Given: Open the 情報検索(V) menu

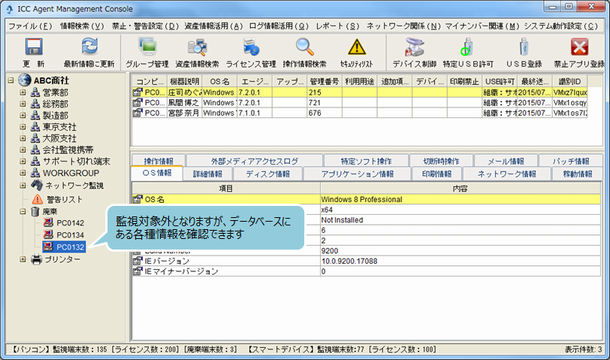Looking at the screenshot, I should (x=82, y=26).
